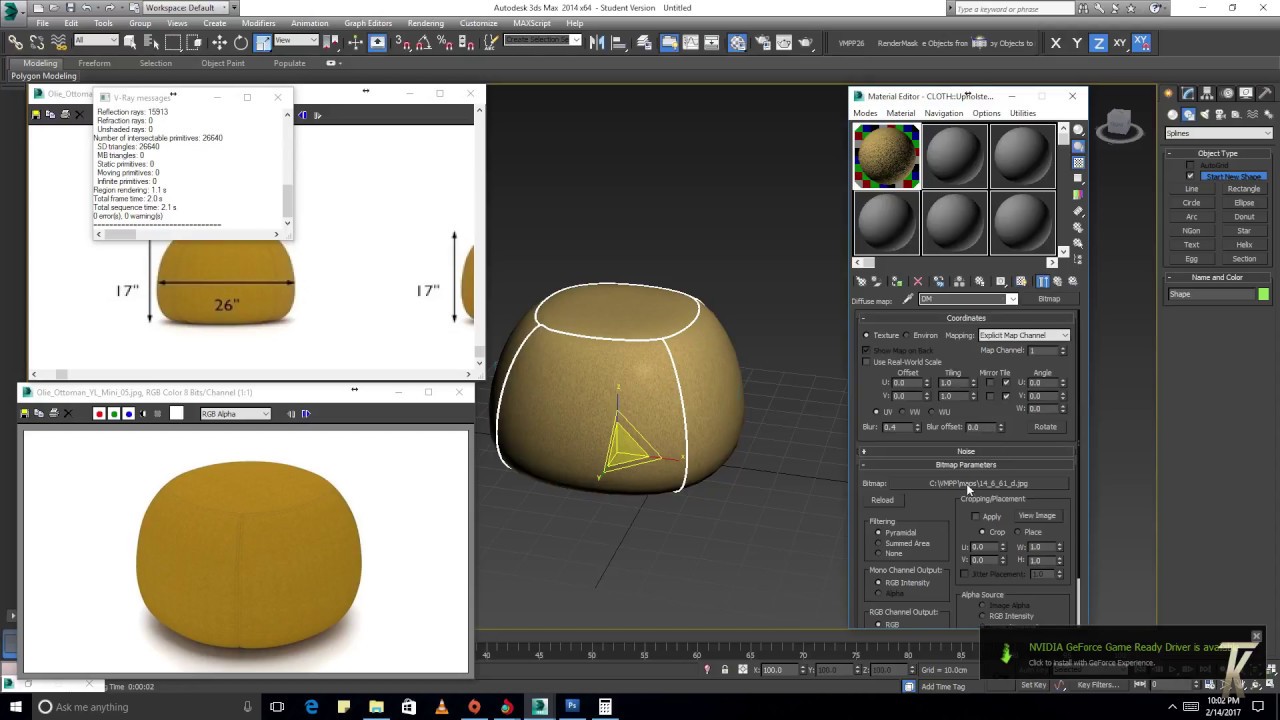Screen dimensions: 1280x720
Task: Click the green object color swatch
Action: point(1264,294)
